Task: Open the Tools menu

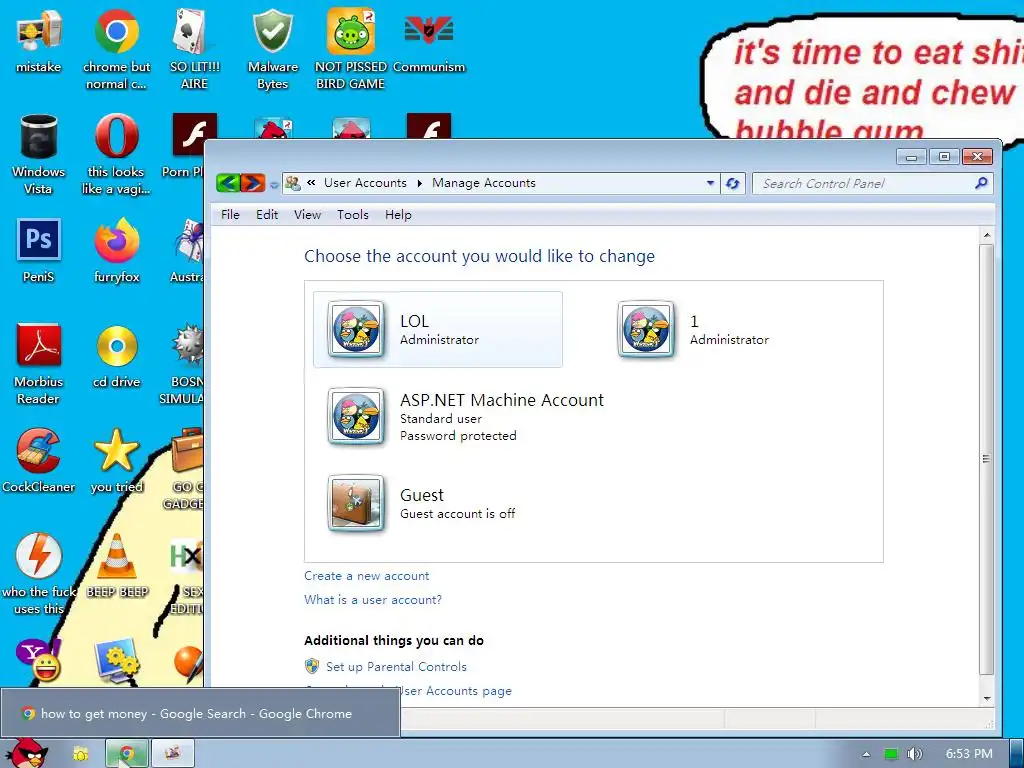Action: [x=353, y=215]
